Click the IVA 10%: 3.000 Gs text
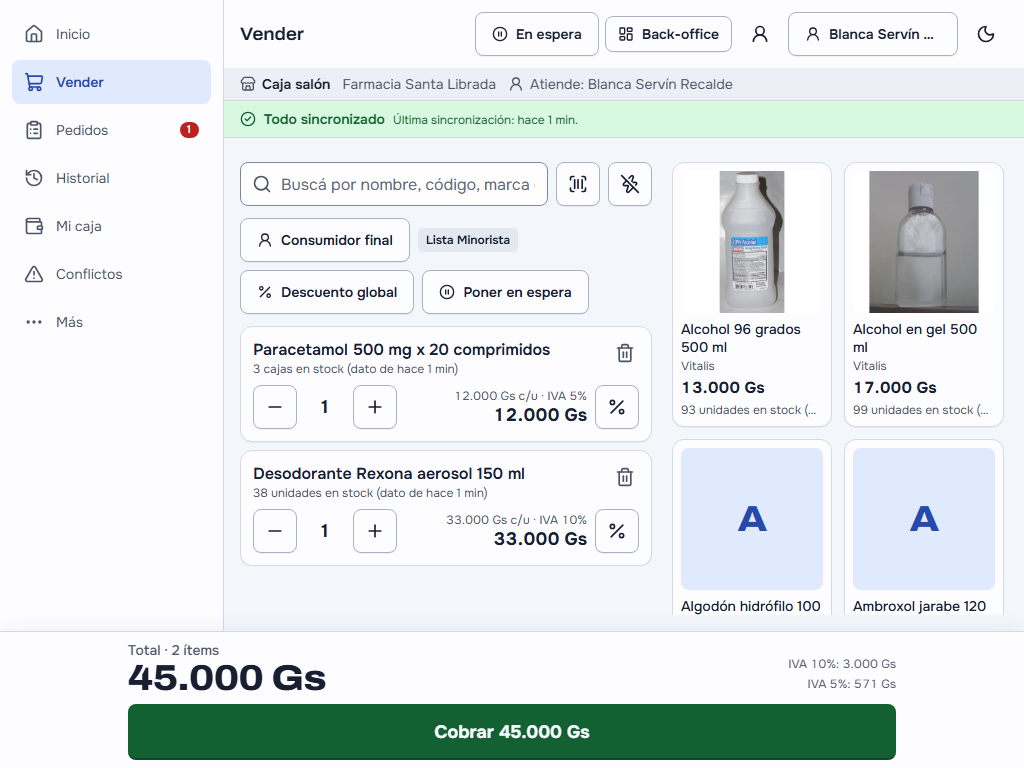1024x768 pixels. coord(842,664)
